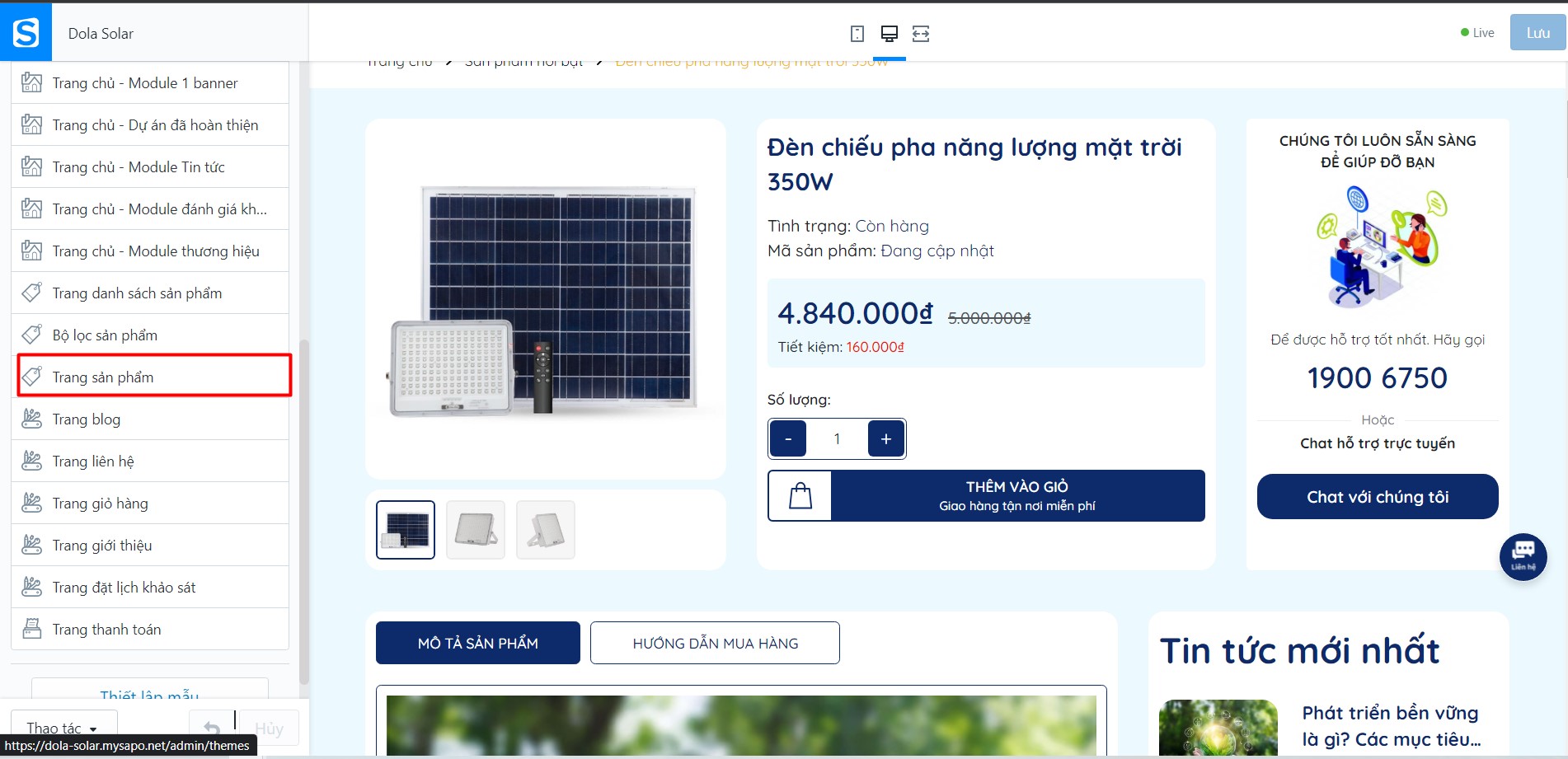This screenshot has width=1568, height=759.
Task: Click icon beside Trang blog
Action: [x=31, y=419]
